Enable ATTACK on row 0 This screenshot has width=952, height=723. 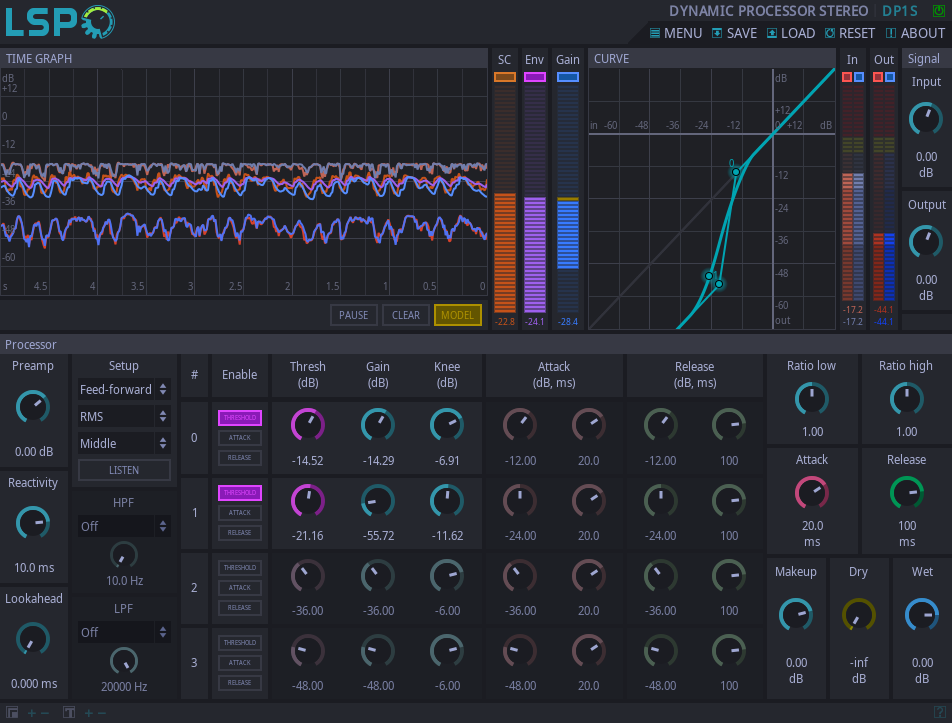pyautogui.click(x=240, y=438)
